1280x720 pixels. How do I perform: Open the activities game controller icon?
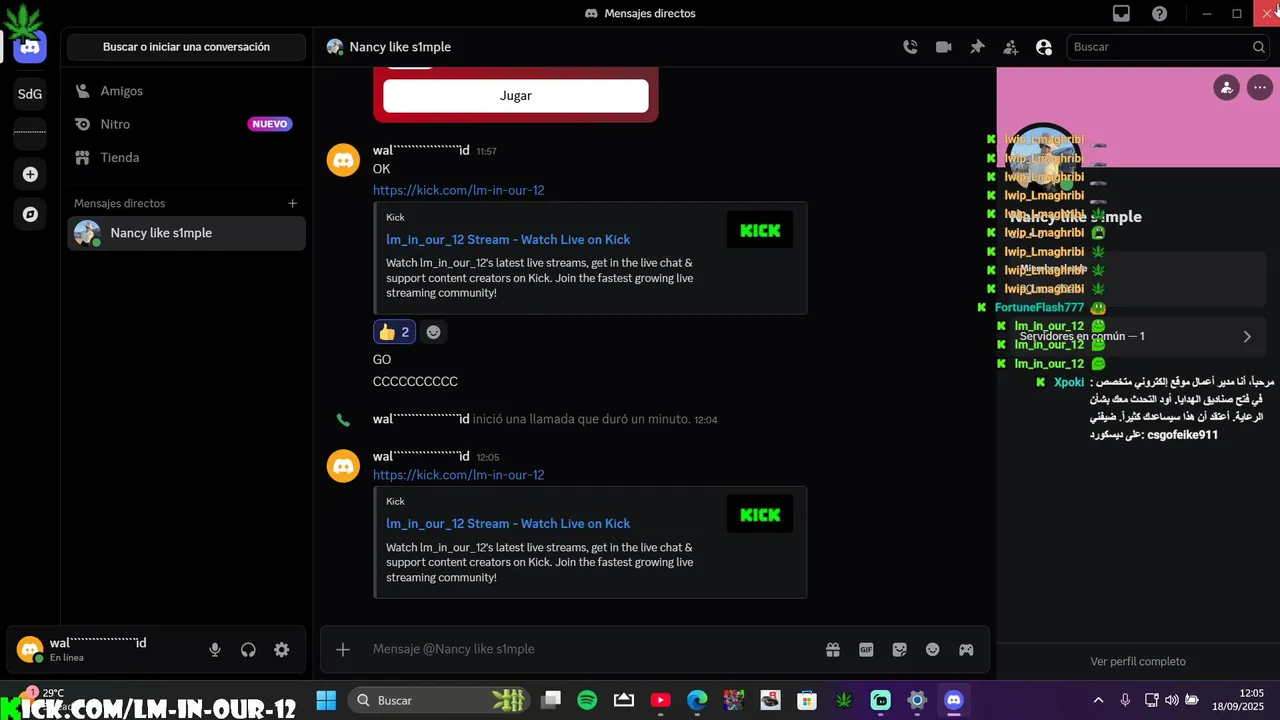pyautogui.click(x=966, y=649)
